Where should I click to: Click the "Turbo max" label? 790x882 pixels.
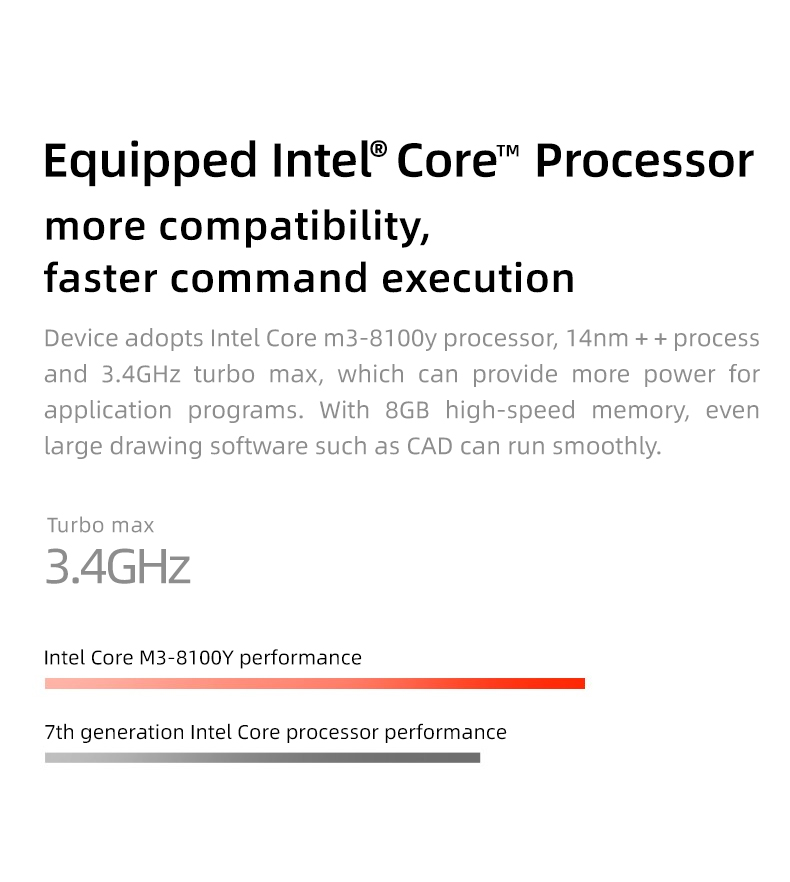100,525
